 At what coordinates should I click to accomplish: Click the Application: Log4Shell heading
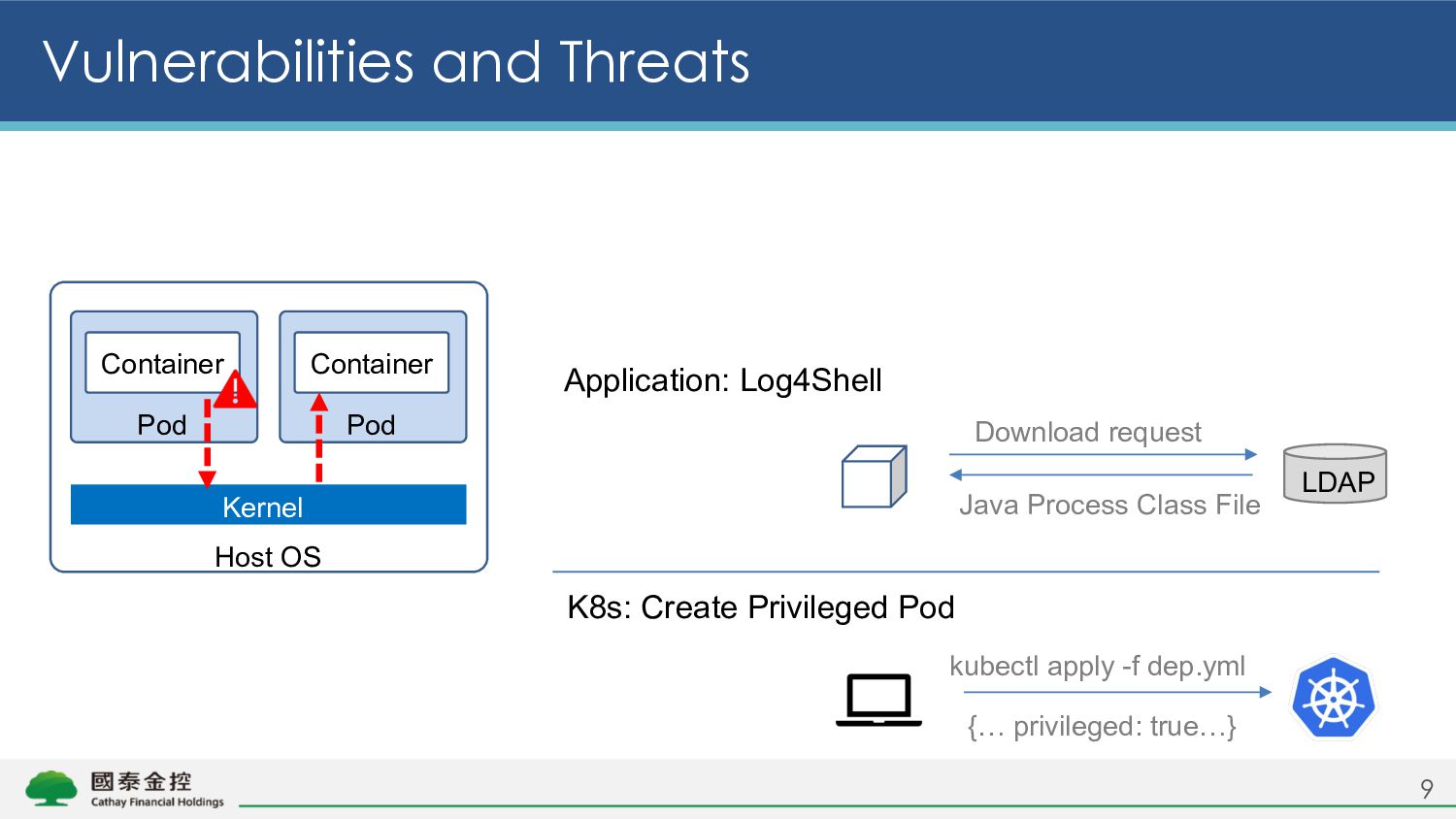723,380
